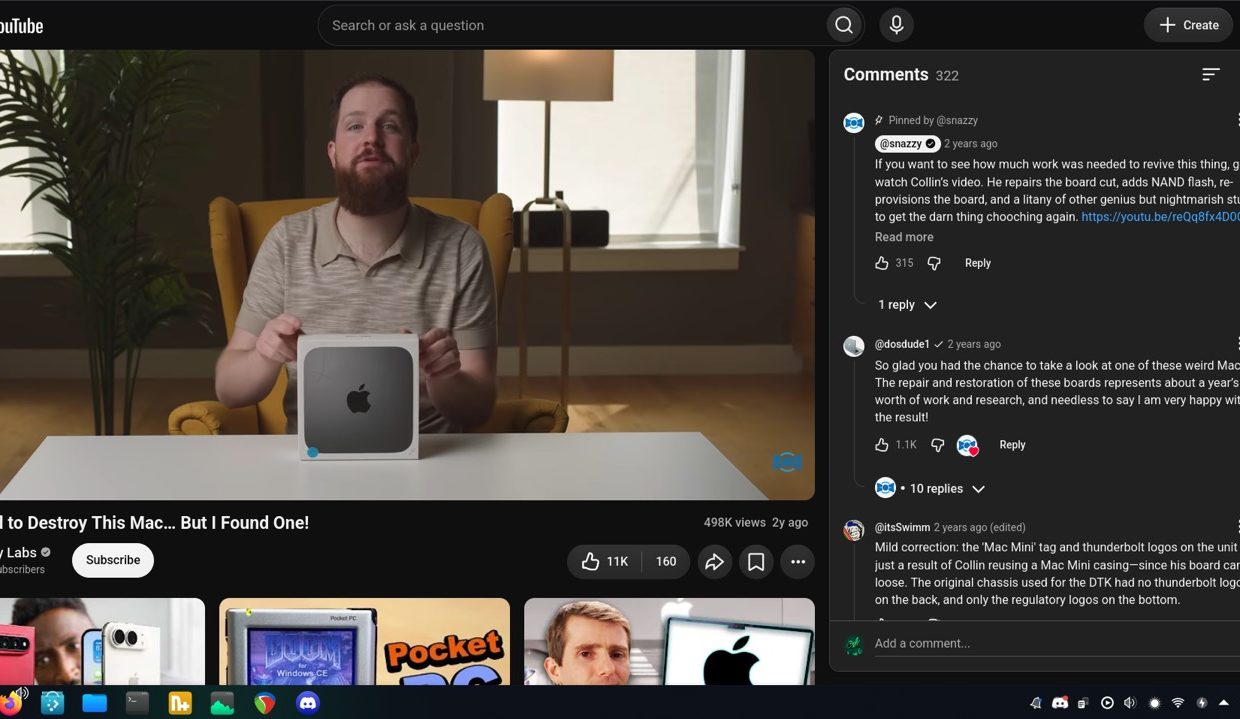Launch the Discover software store taskbar icon
The image size is (1240, 719).
52,703
